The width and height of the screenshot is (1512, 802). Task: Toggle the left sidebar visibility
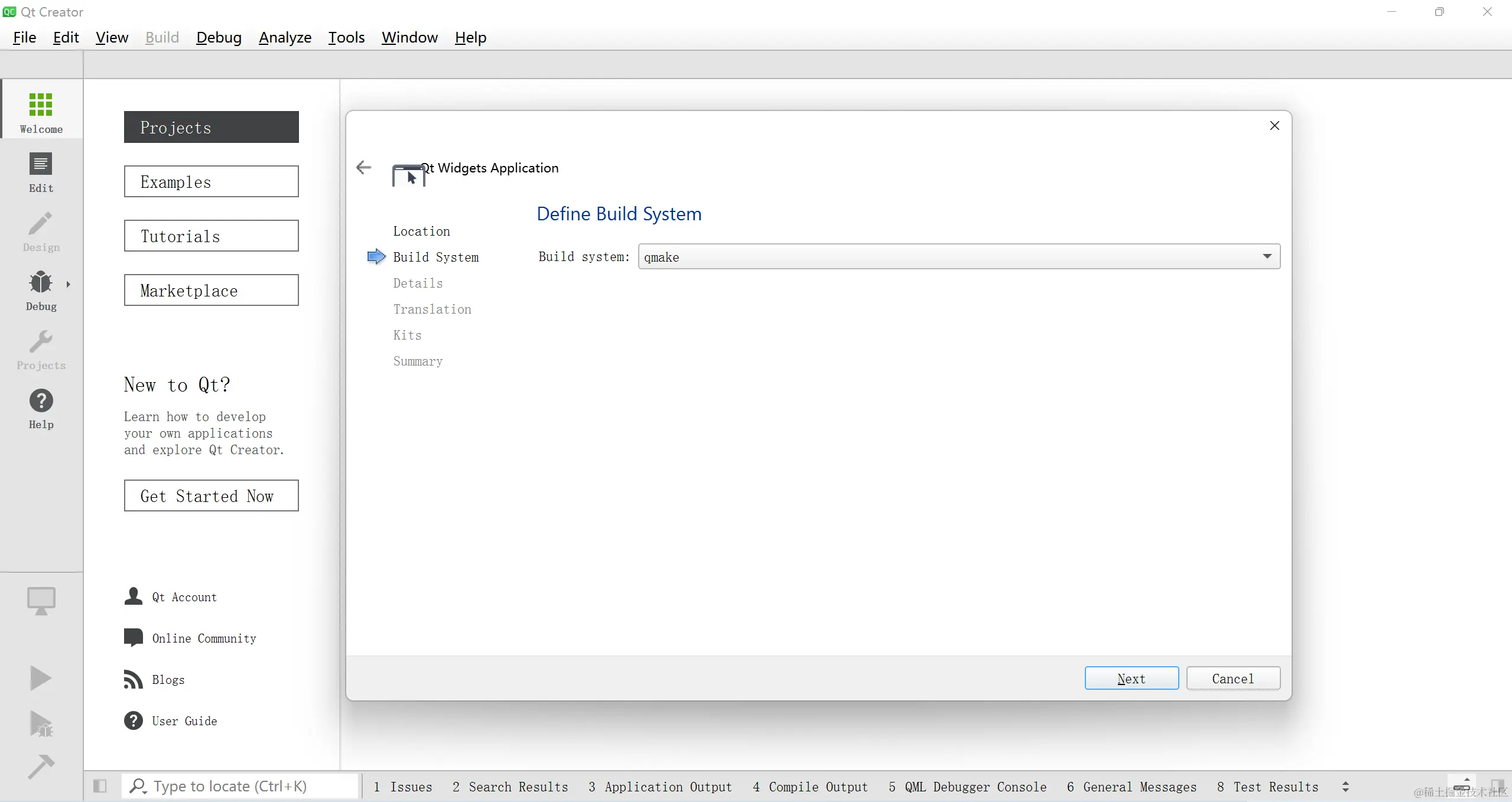click(100, 786)
